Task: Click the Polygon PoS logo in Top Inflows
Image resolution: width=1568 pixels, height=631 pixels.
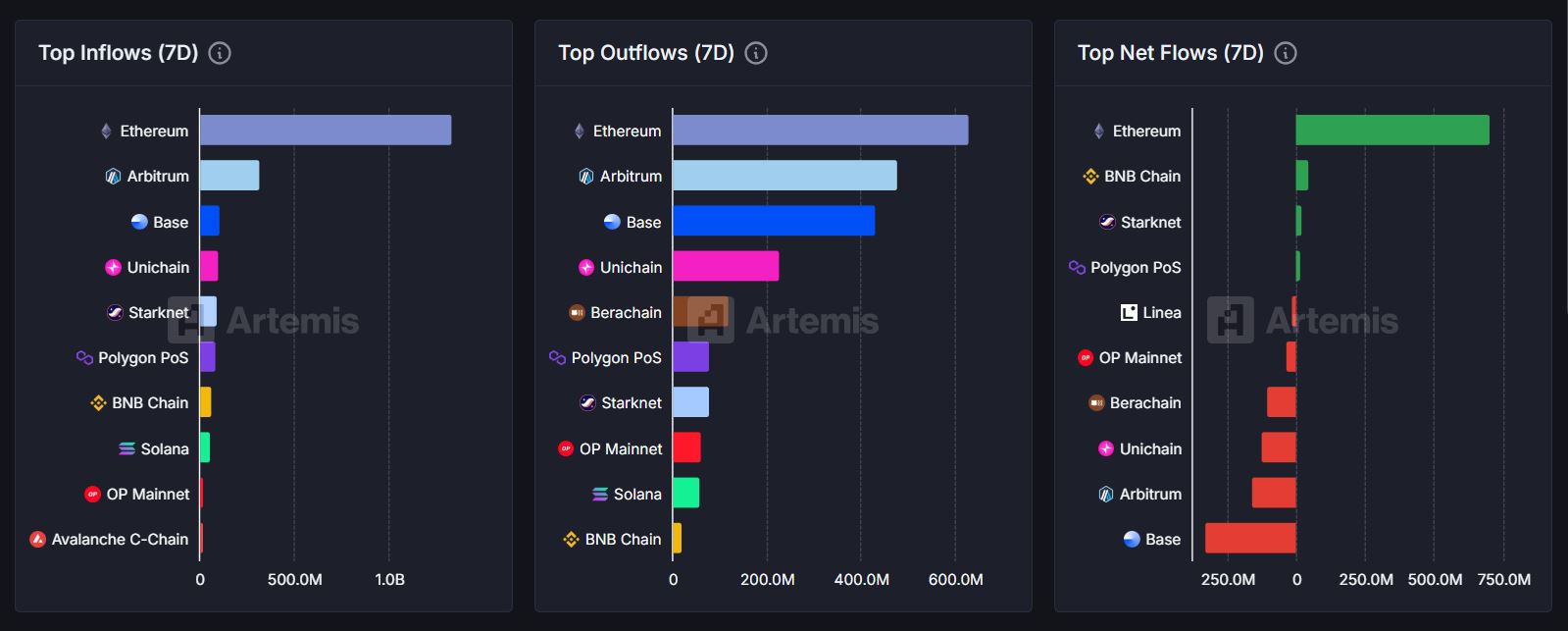Action: 84,358
